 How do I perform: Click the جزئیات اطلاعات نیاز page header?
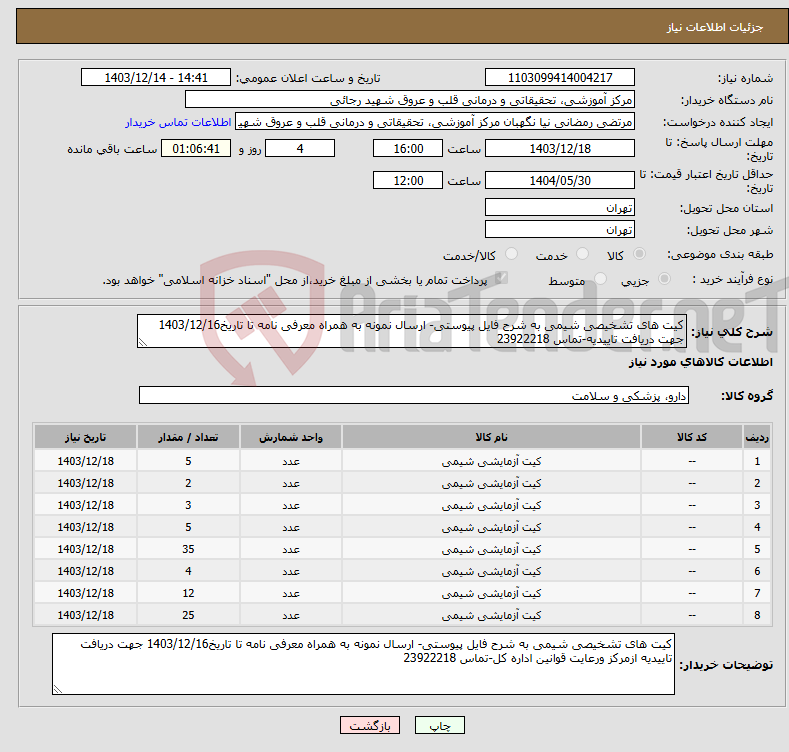[x=715, y=27]
